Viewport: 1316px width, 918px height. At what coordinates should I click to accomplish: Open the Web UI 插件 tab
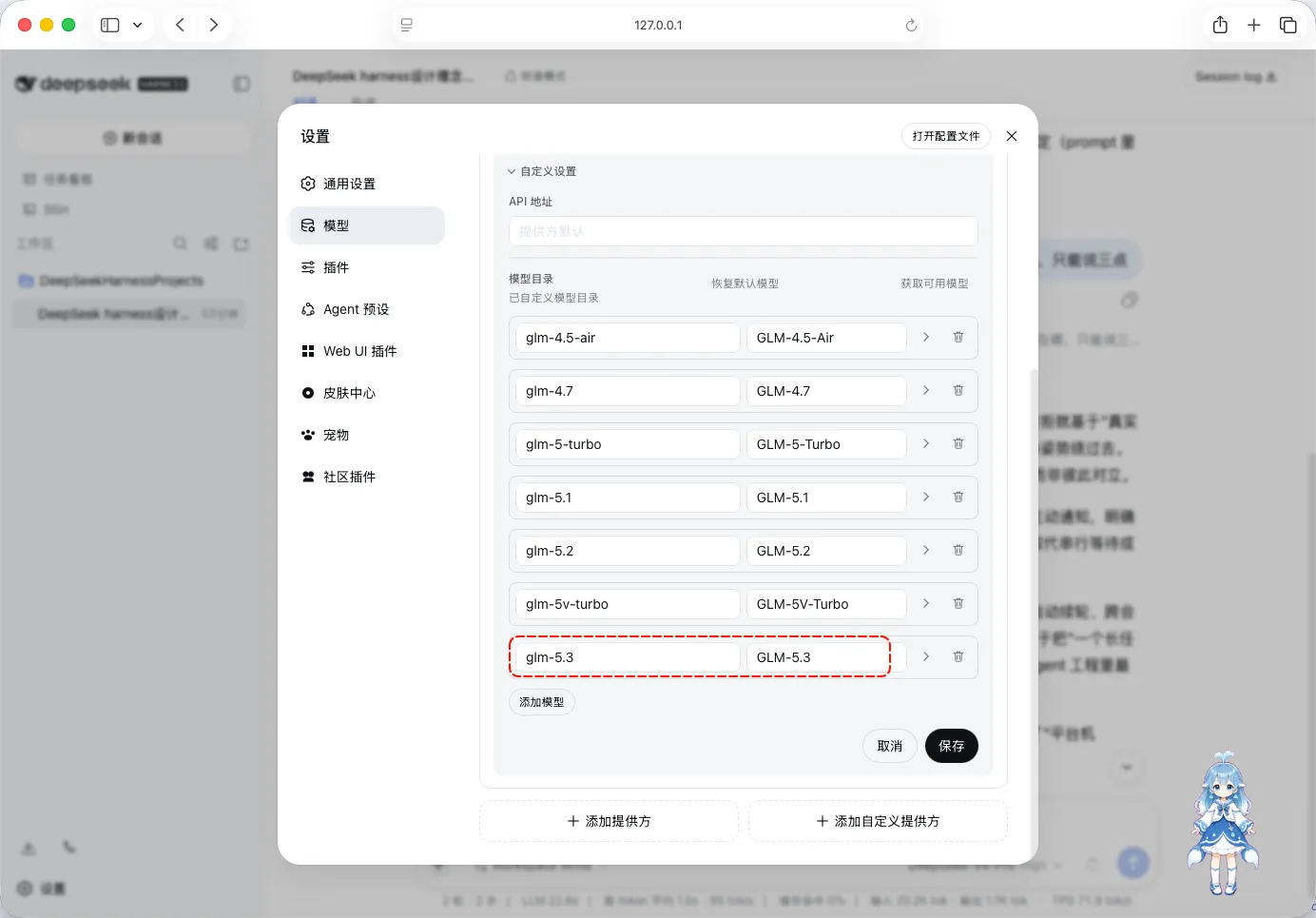367,351
